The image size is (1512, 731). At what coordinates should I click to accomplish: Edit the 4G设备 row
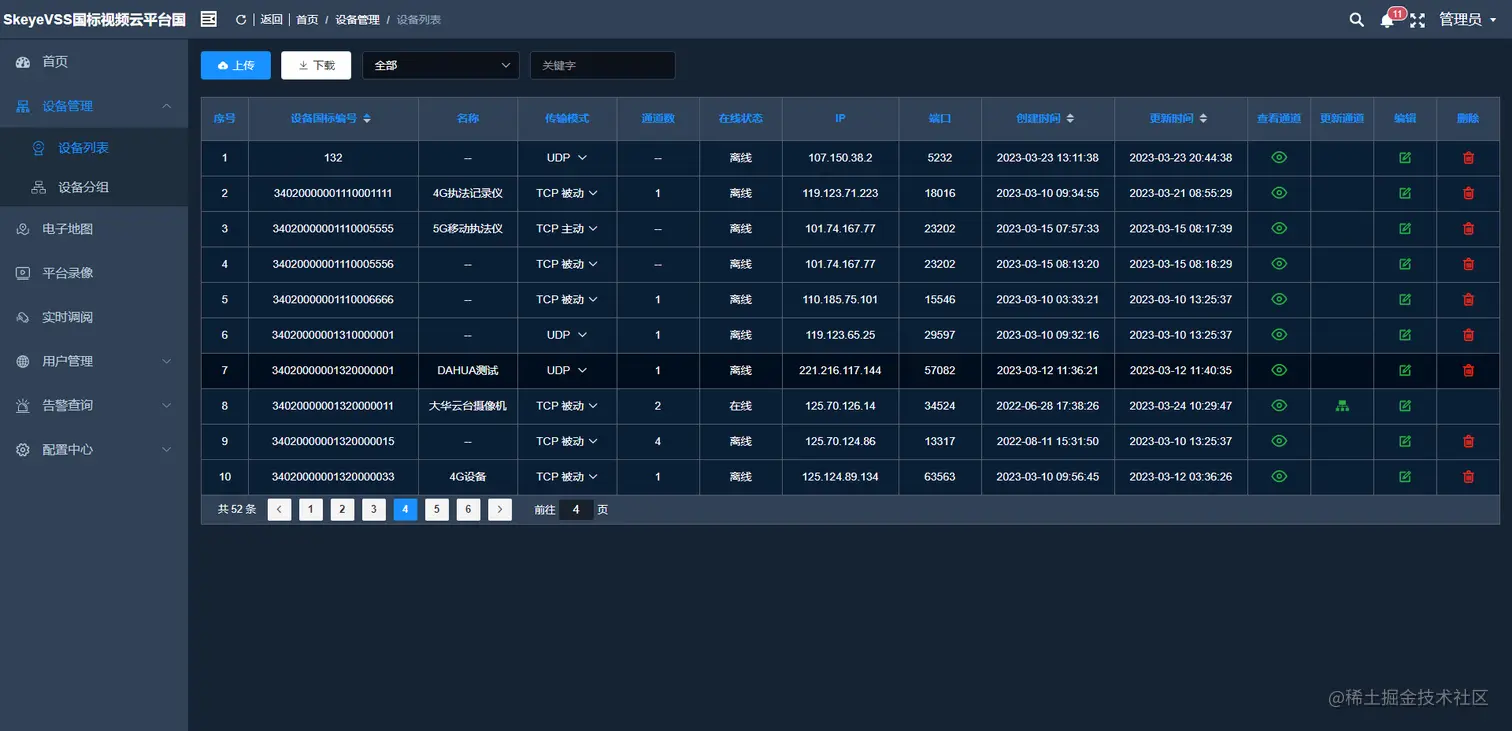(1405, 476)
